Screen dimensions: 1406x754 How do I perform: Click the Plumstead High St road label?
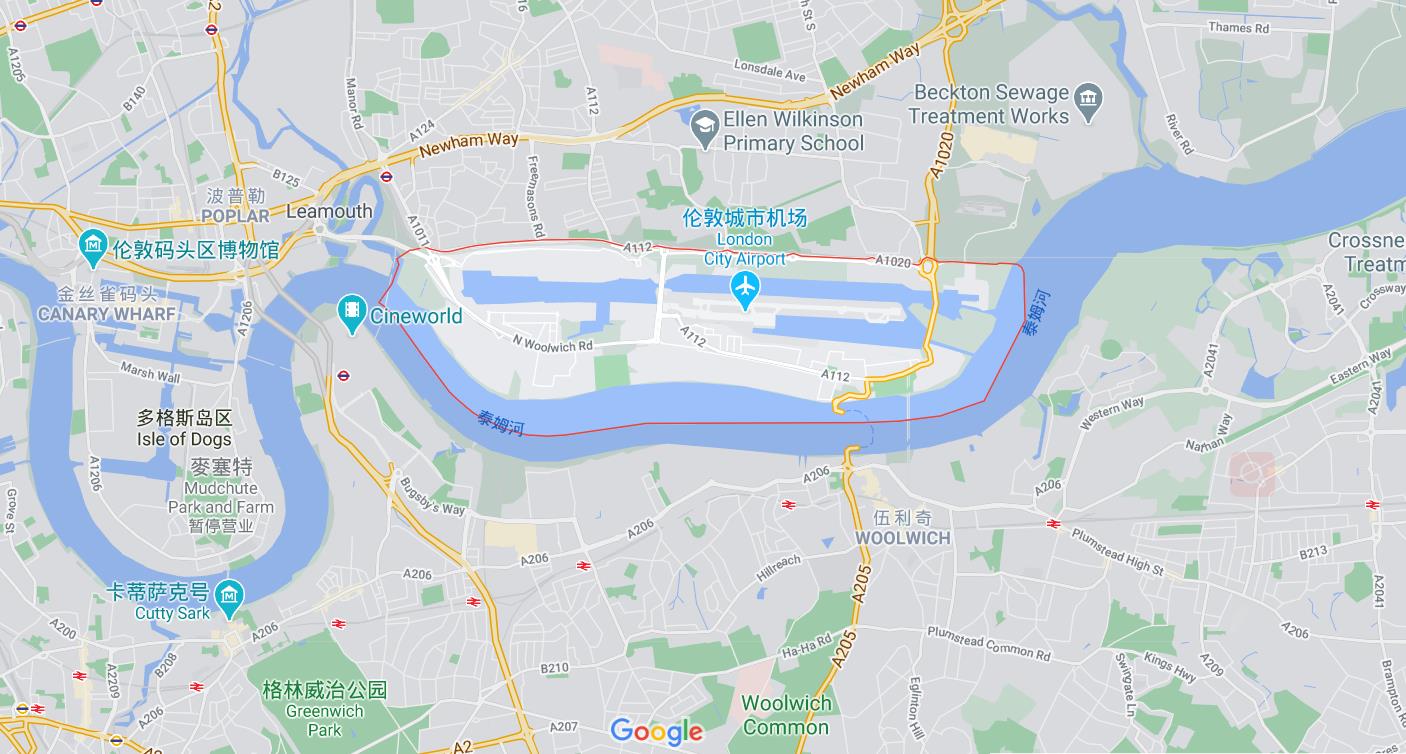coord(1117,549)
